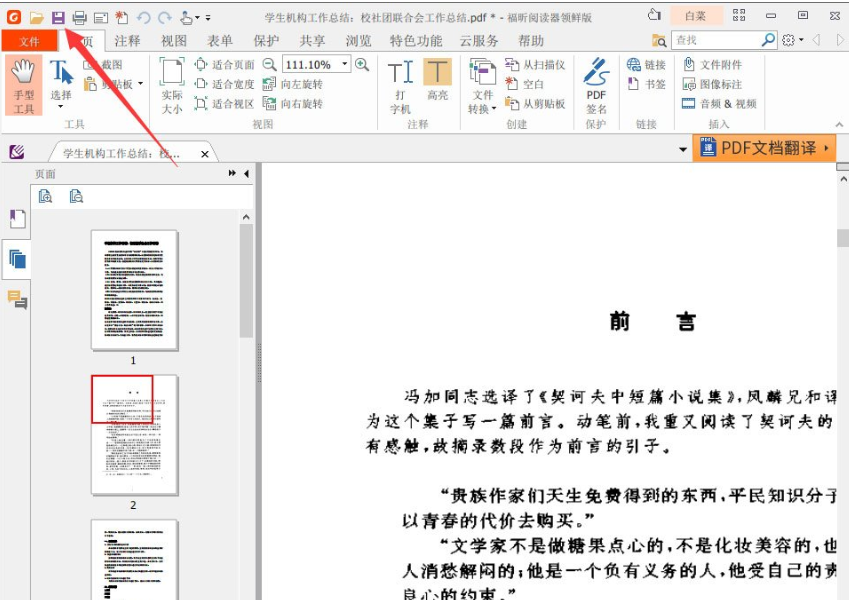Open the 文件 File menu

(x=29, y=41)
